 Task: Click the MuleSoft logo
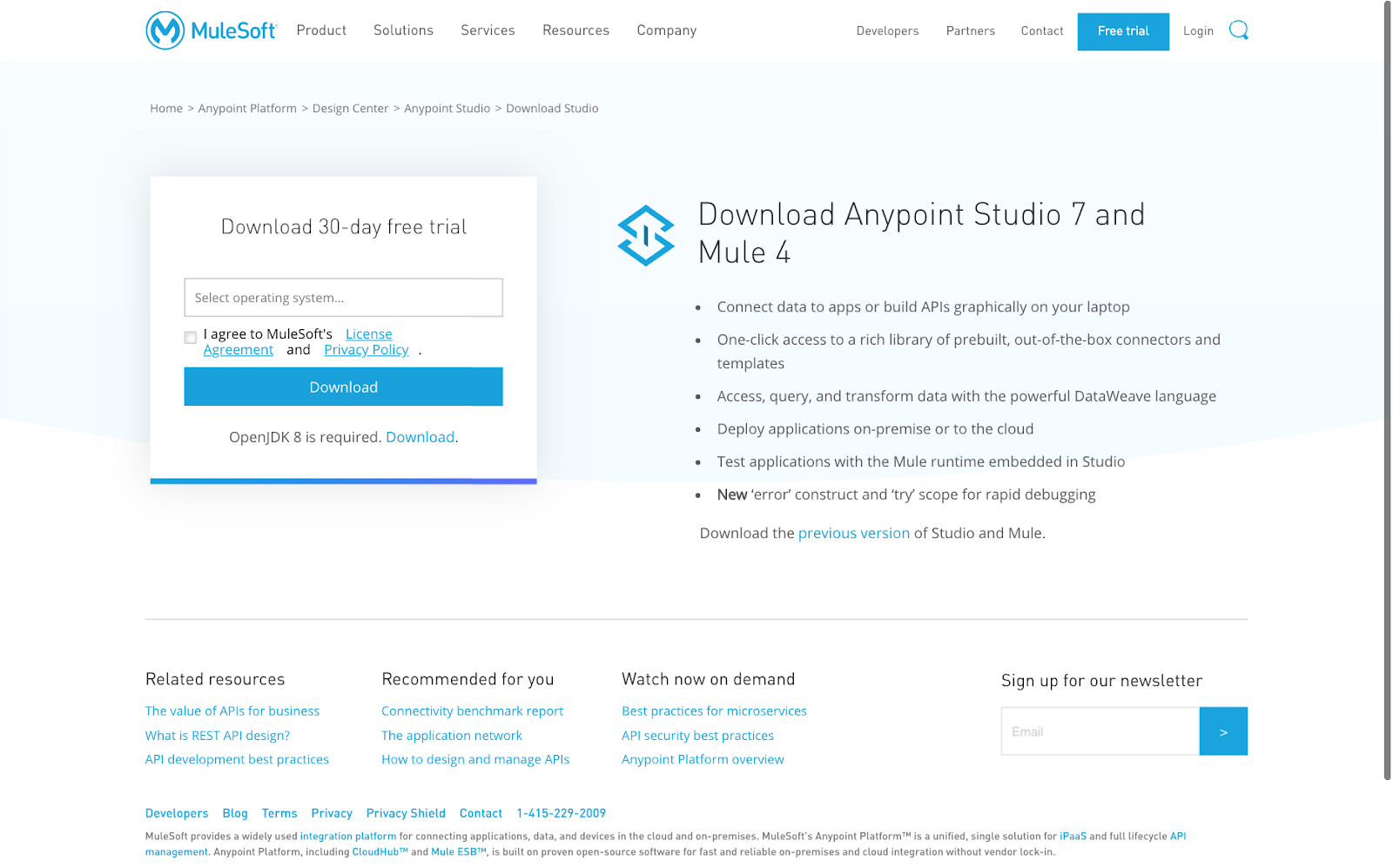coord(212,30)
